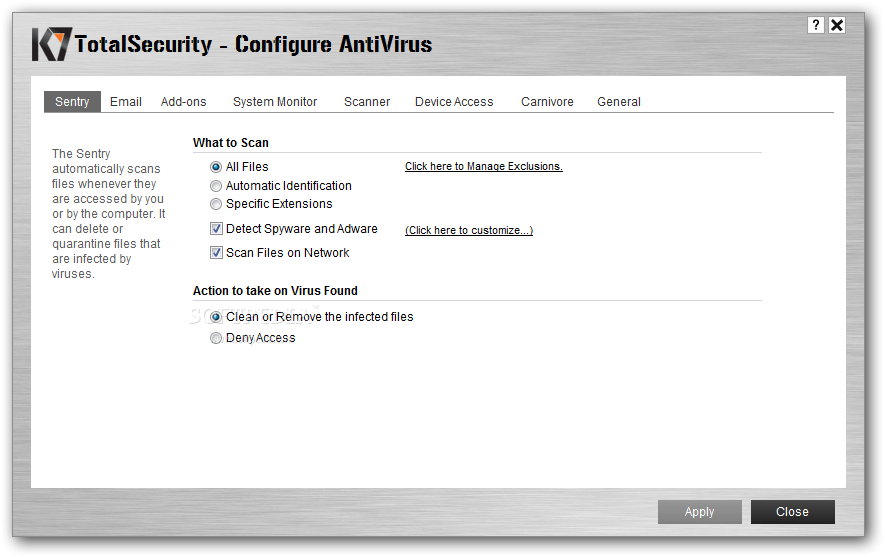View the Carnivore tab
885x557 pixels.
click(547, 102)
